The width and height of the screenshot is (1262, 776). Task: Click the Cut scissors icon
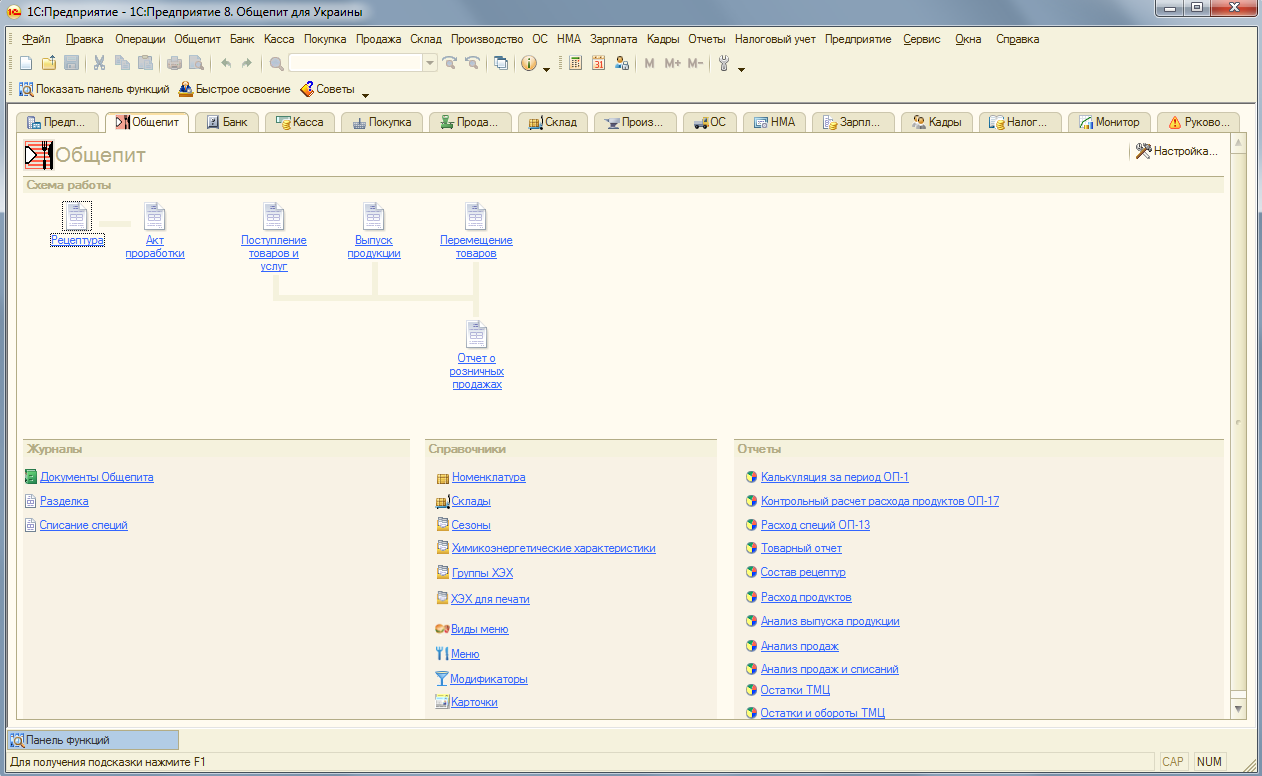(x=100, y=63)
